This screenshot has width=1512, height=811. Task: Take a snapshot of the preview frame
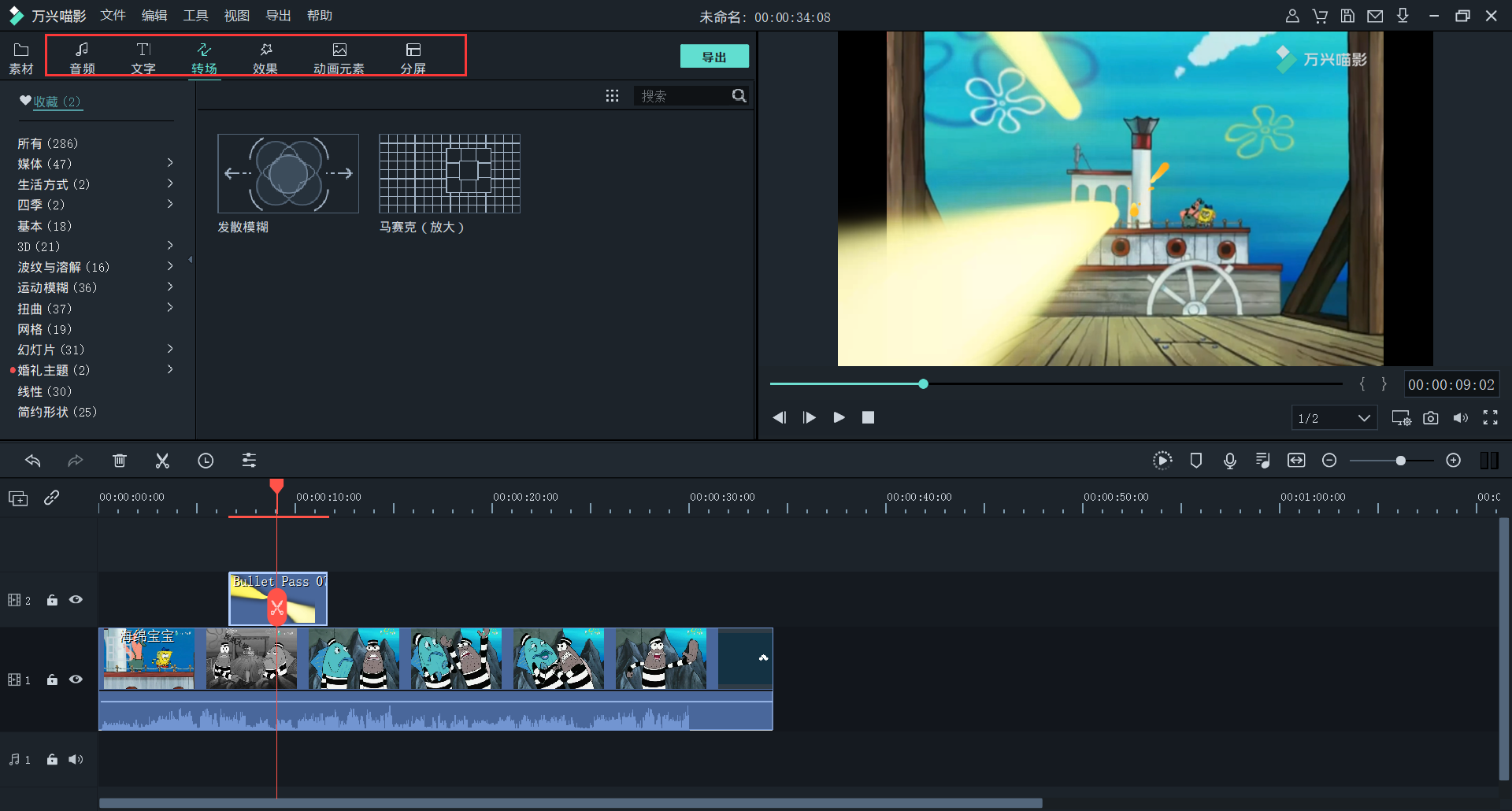click(1431, 418)
